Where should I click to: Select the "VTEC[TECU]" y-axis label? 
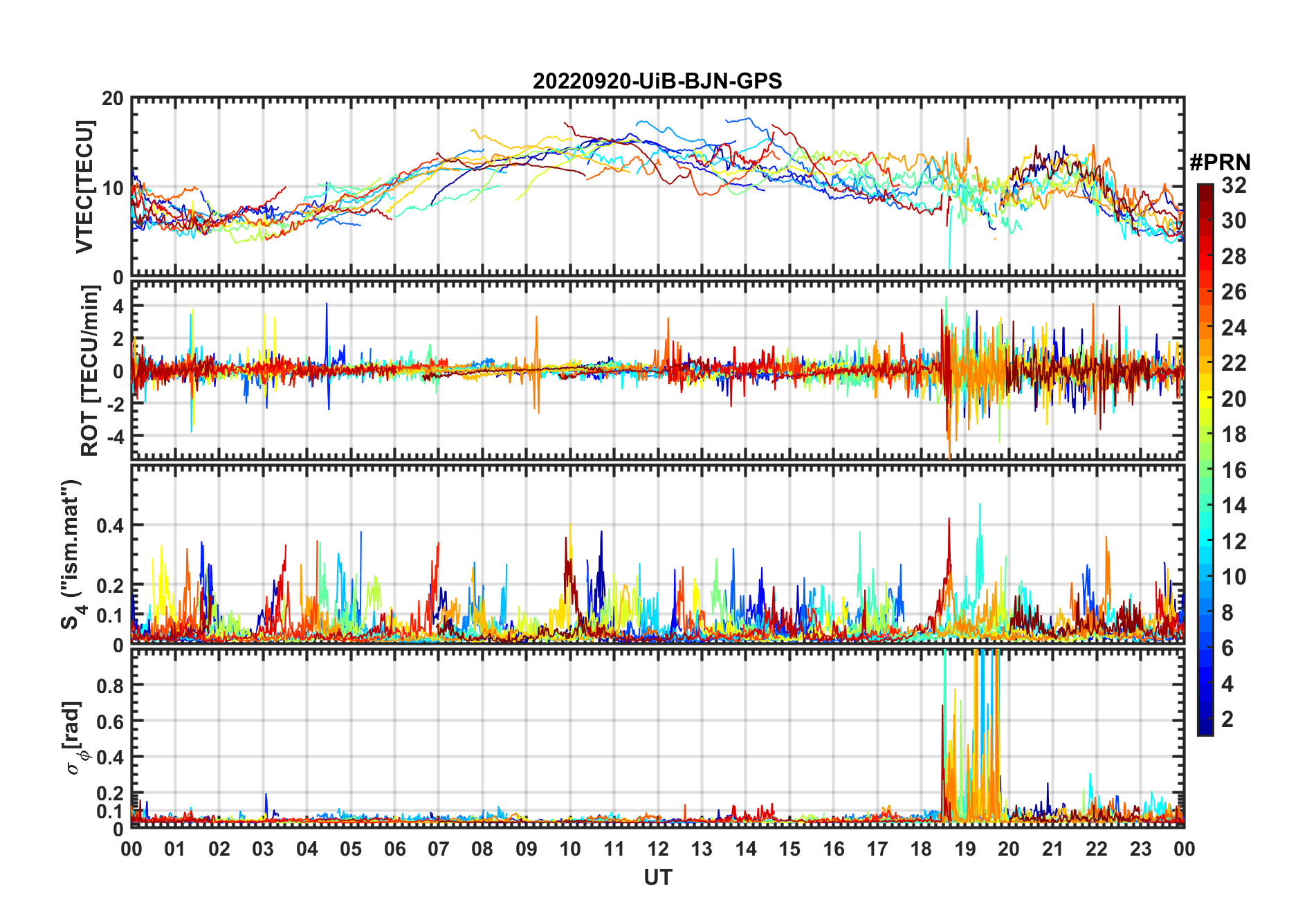click(x=84, y=187)
